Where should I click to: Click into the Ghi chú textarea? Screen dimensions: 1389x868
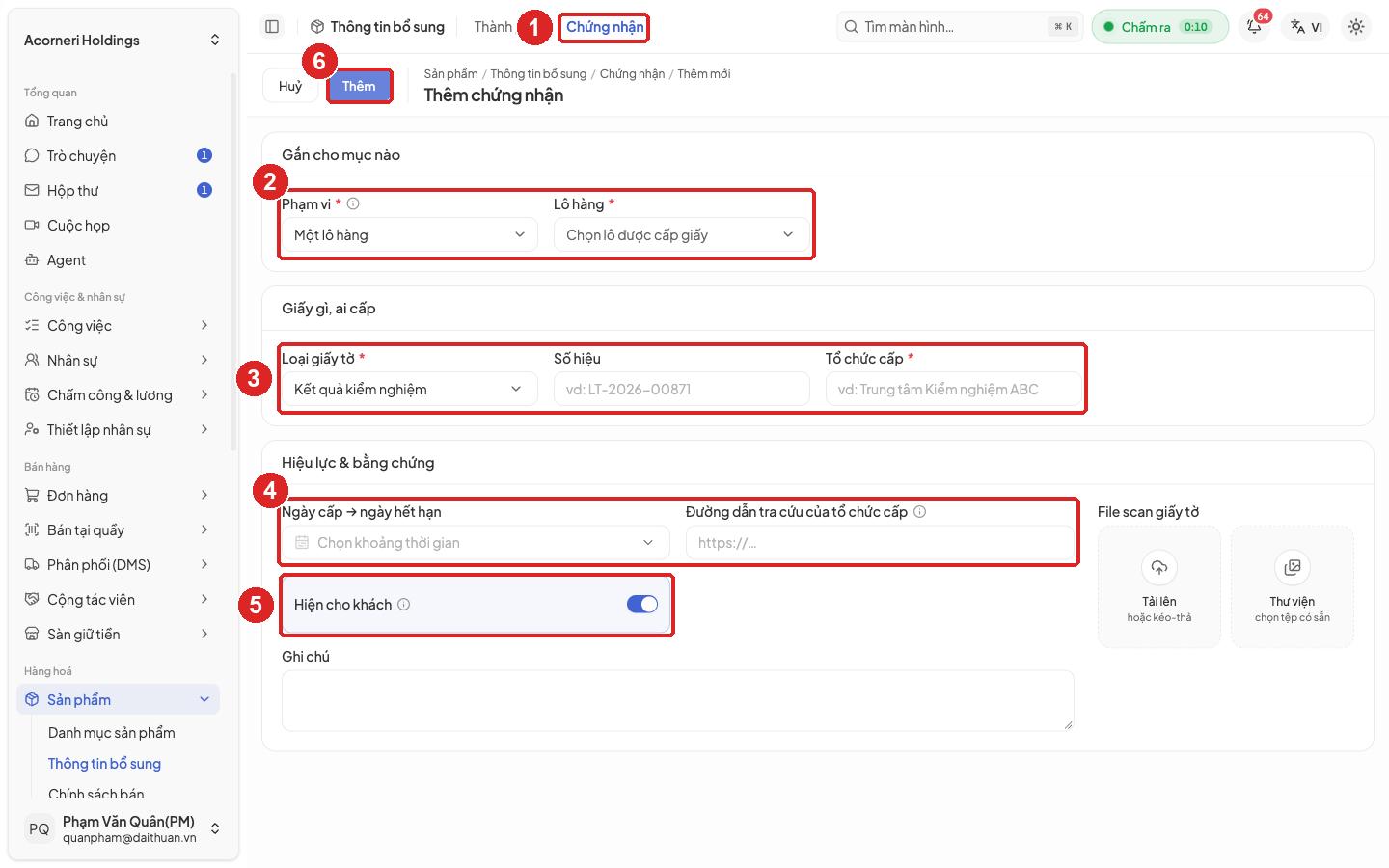click(678, 701)
